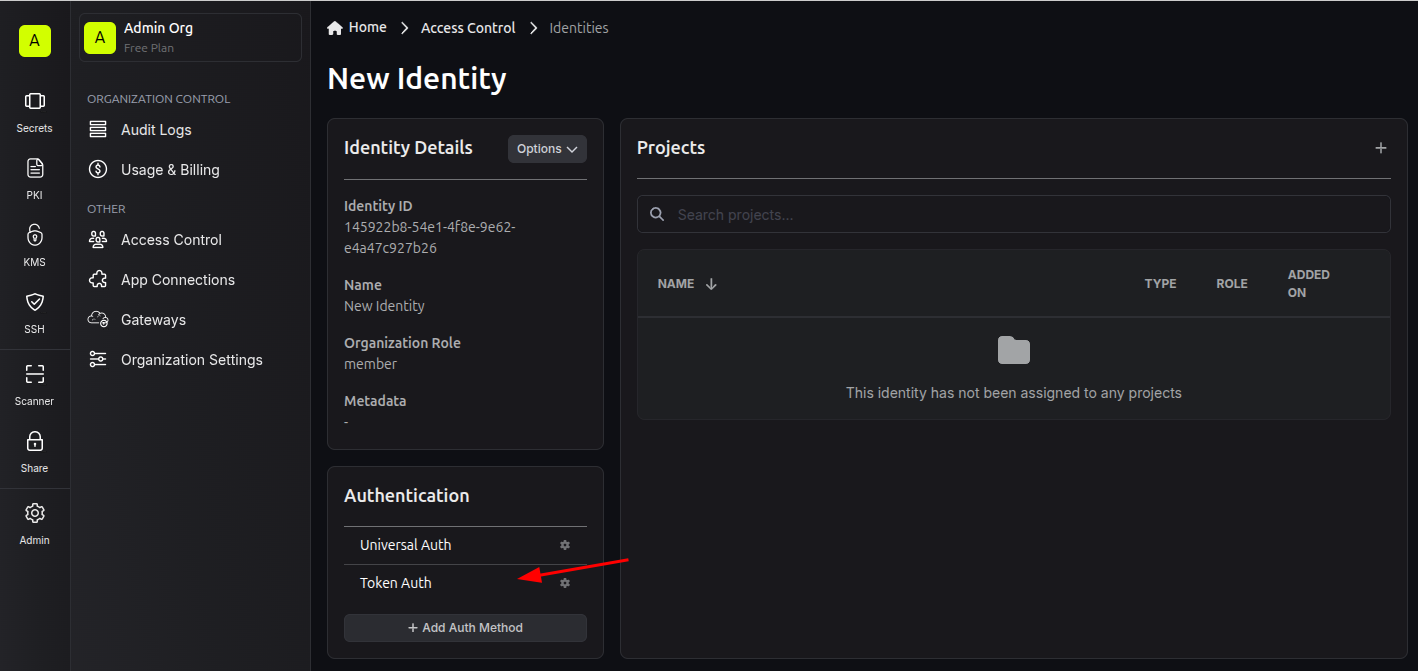Select the Universal Auth row
The image size is (1418, 671).
pyautogui.click(x=465, y=545)
